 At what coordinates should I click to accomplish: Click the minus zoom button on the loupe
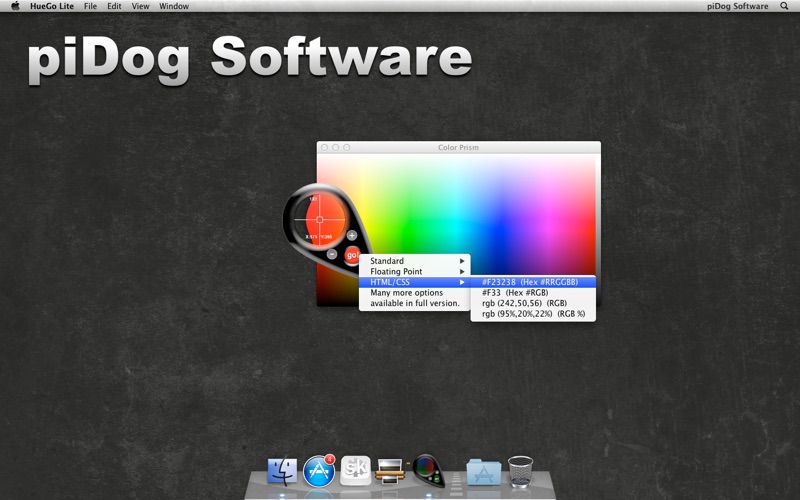coord(332,254)
